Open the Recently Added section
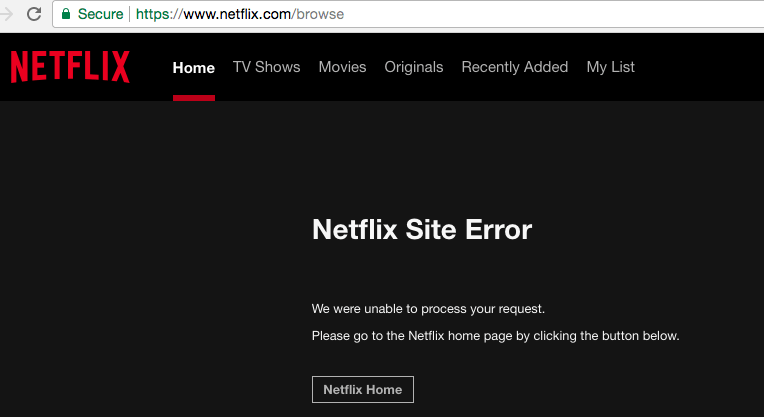764x417 pixels. [x=515, y=67]
